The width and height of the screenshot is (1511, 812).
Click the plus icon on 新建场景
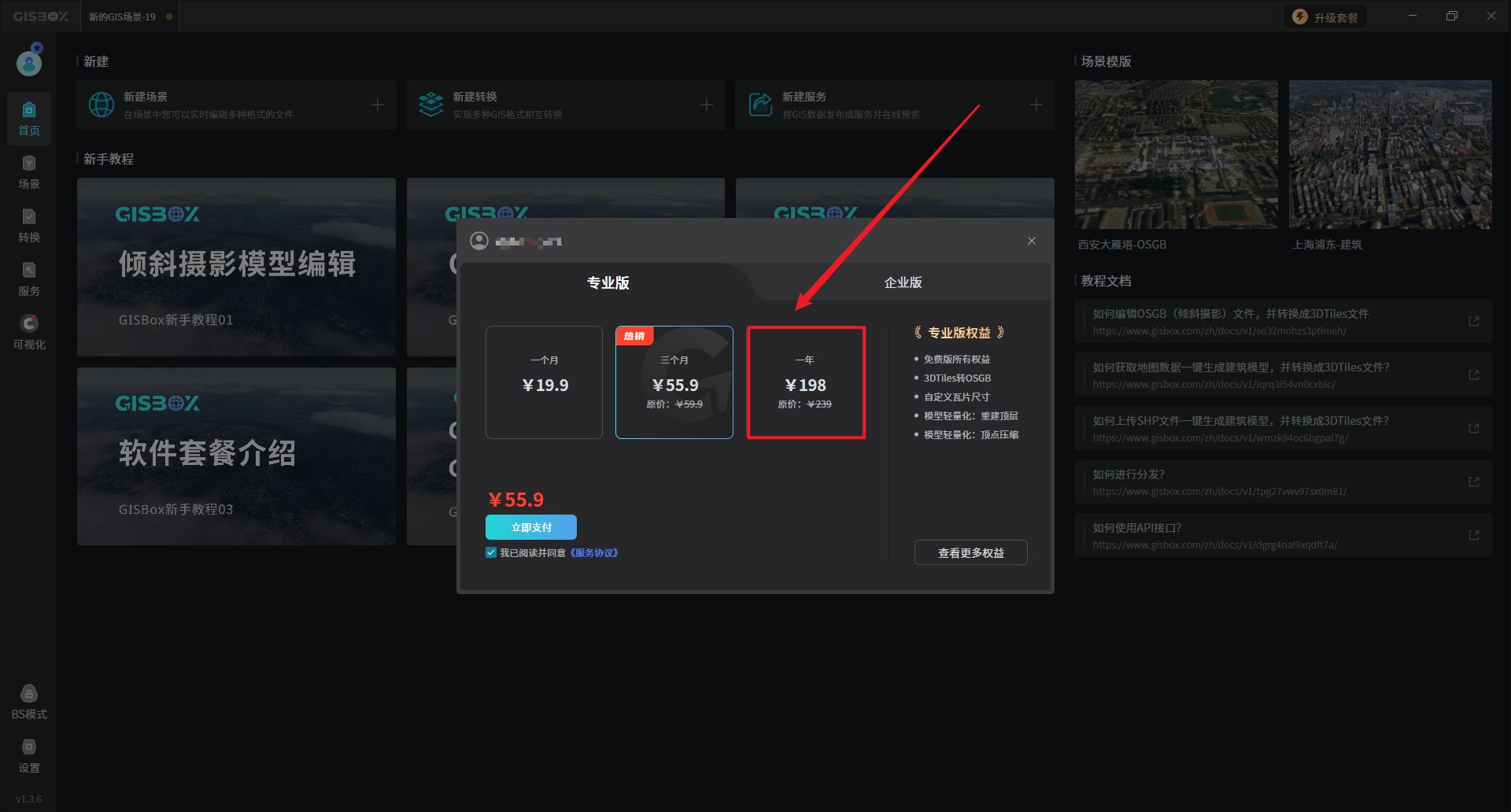[x=378, y=104]
